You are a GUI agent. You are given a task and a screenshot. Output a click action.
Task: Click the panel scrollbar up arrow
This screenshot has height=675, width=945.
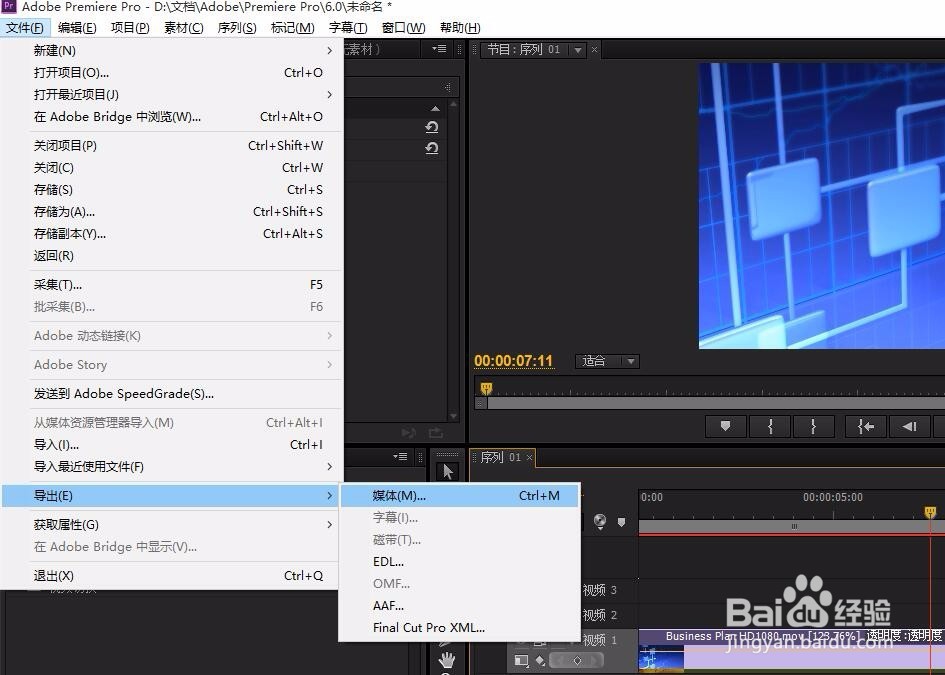pyautogui.click(x=454, y=104)
